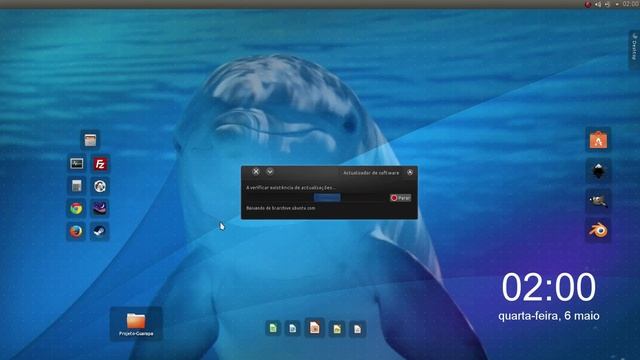Launch GIMP from the right launcher
Viewport: 640px width, 360px height.
point(598,201)
